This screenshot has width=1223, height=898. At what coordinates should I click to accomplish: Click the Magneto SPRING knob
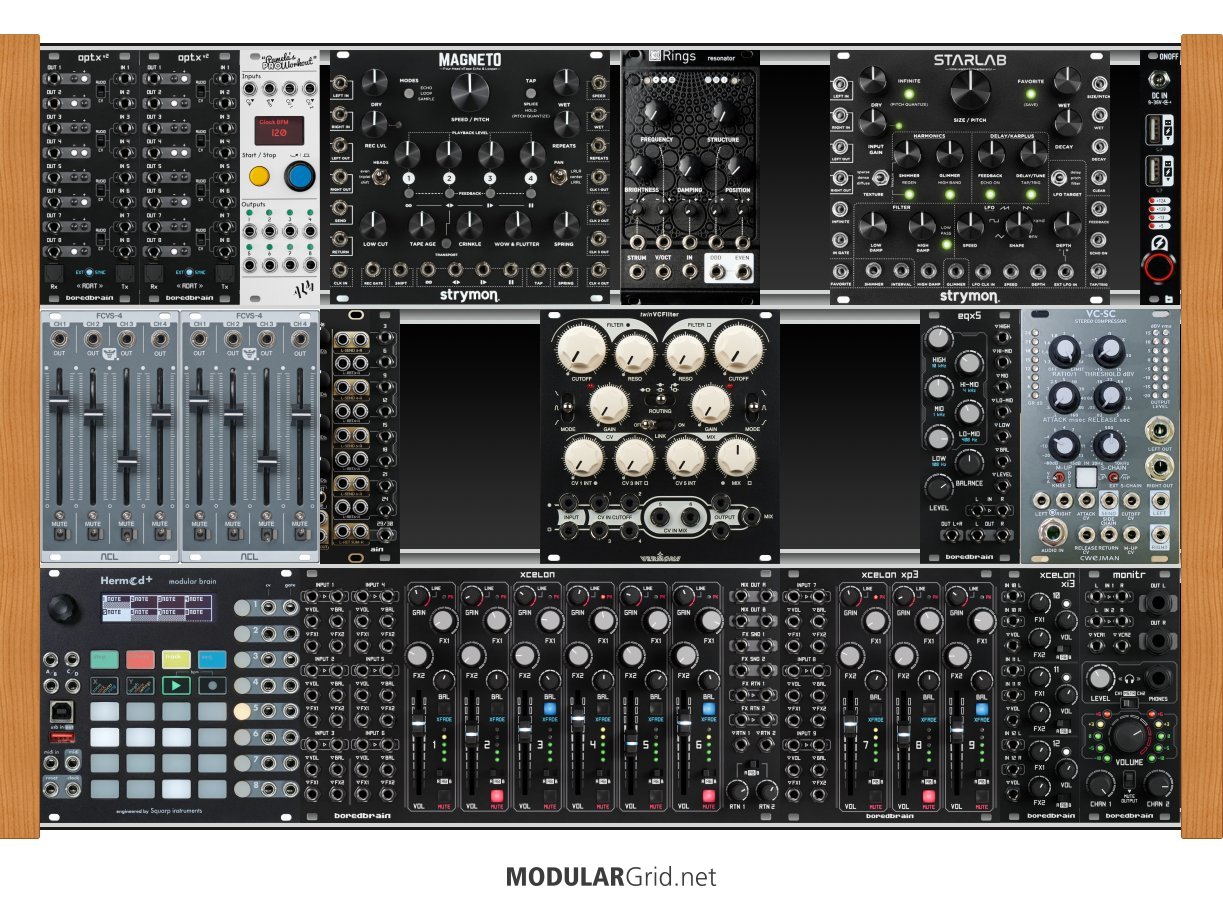click(x=565, y=224)
